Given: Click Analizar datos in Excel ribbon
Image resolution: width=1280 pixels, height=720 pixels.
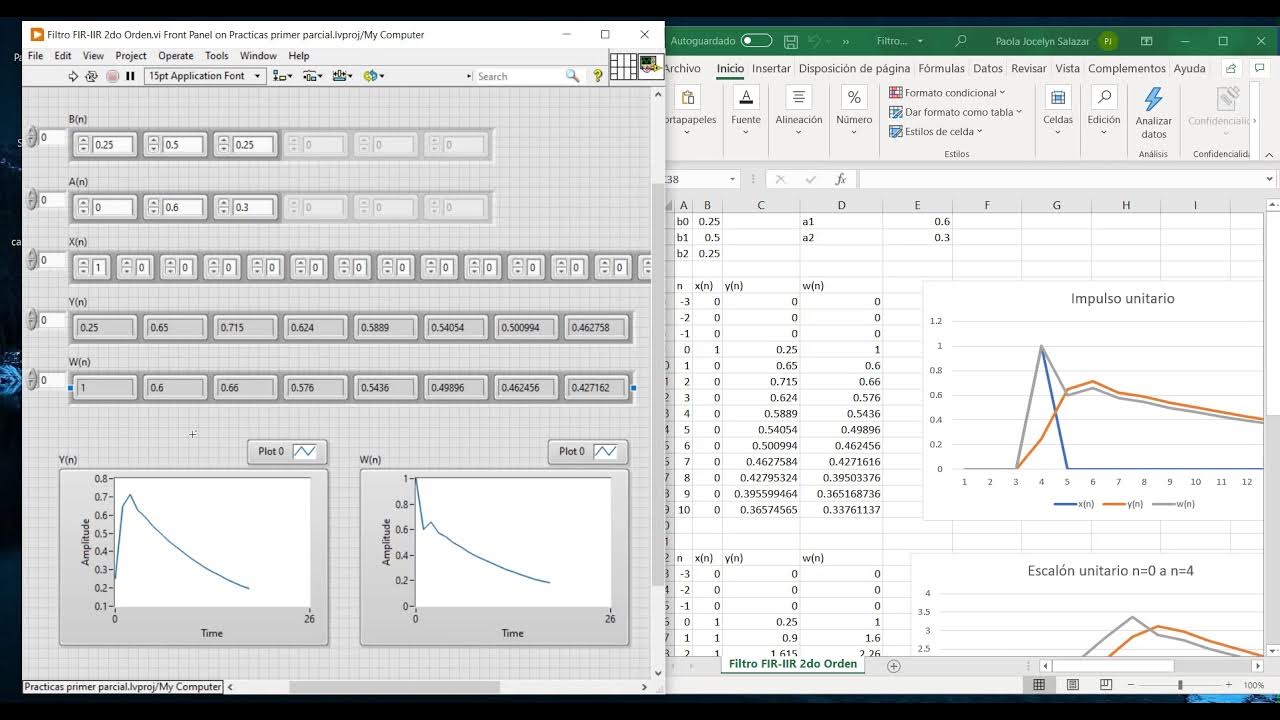Looking at the screenshot, I should coord(1153,112).
